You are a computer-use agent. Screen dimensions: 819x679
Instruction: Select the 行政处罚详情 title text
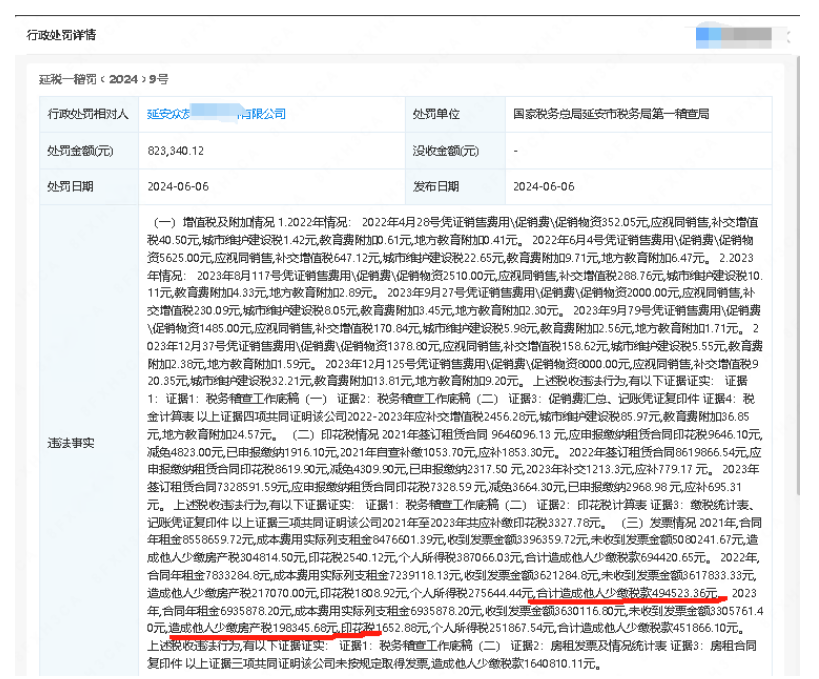click(62, 35)
